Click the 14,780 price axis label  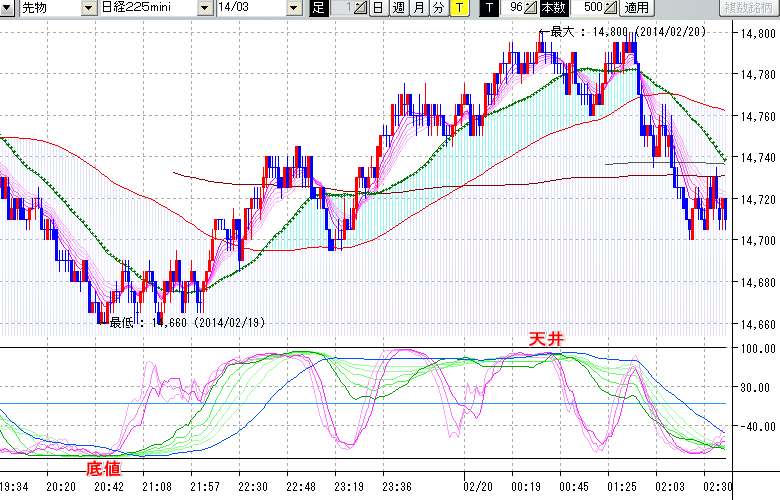coord(758,75)
